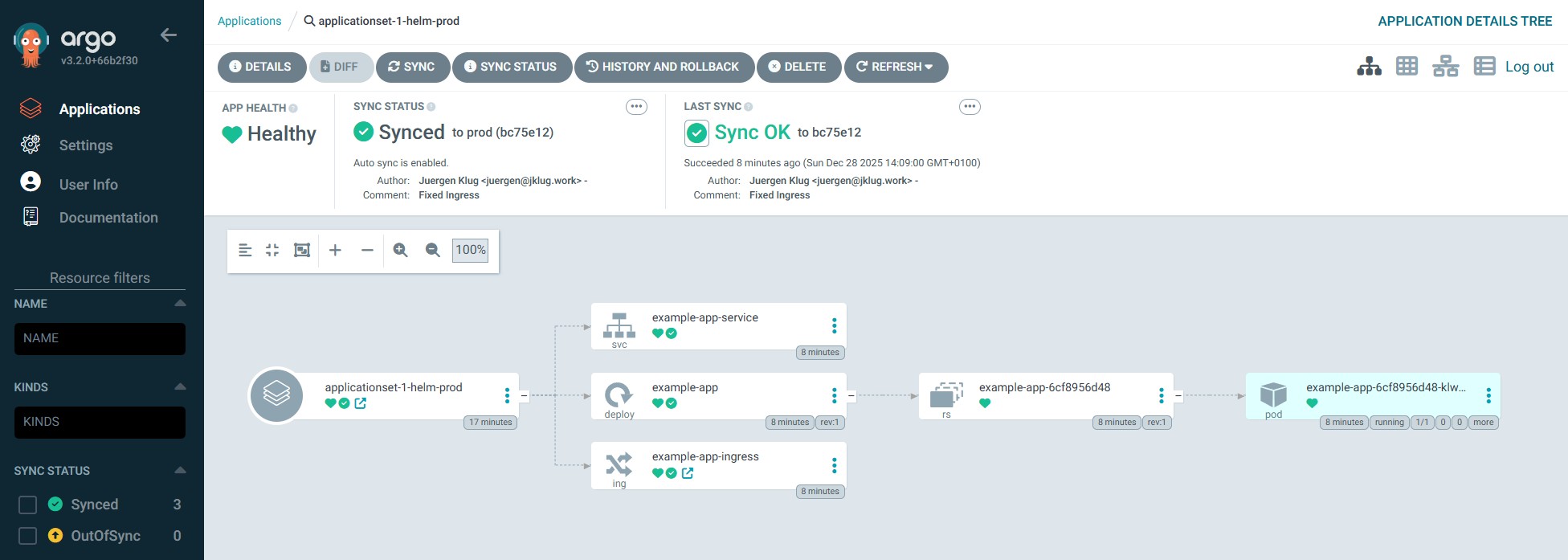Click the fit-to-screen graph icon

(x=302, y=250)
